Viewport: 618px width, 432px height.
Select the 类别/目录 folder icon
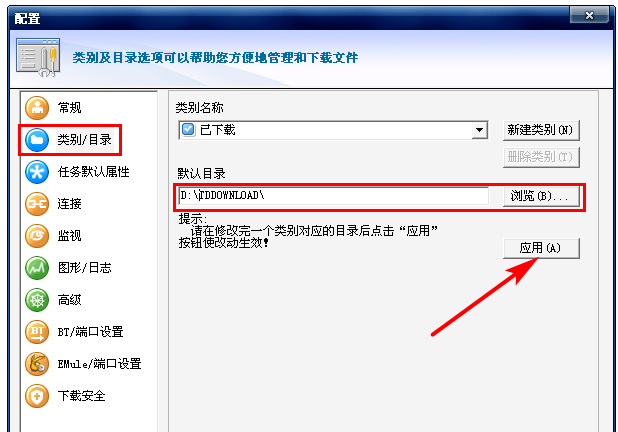(x=37, y=140)
